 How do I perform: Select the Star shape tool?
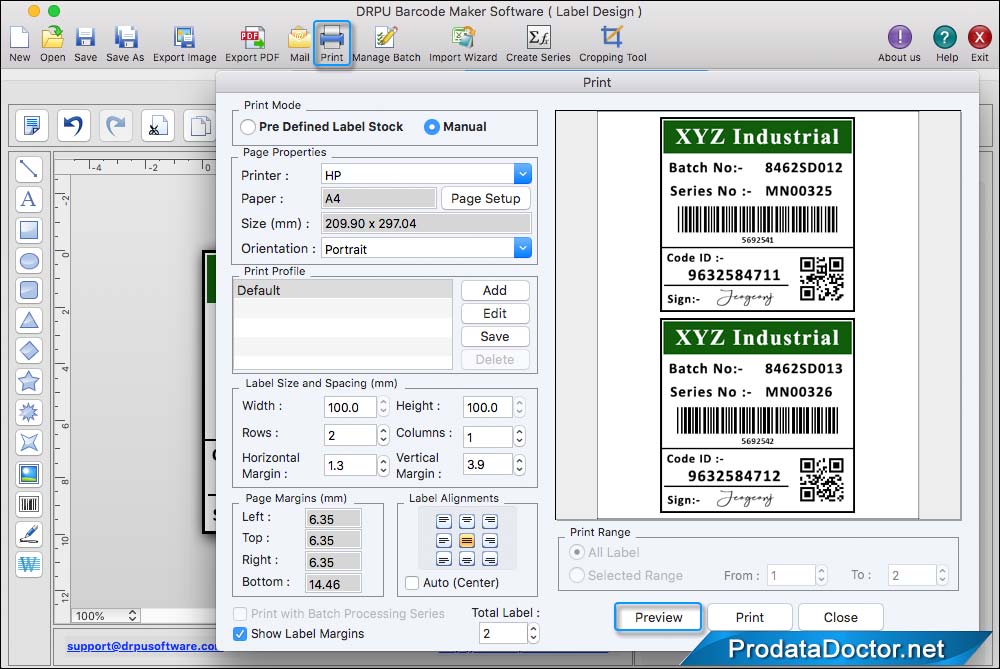29,381
